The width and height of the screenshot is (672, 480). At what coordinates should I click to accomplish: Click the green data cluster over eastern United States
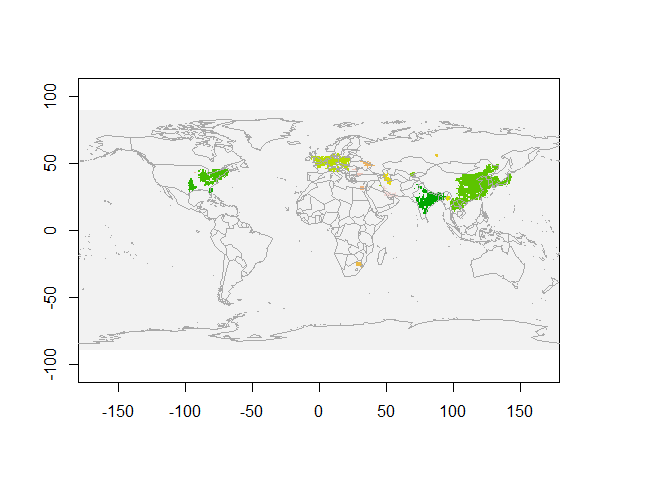pos(212,178)
